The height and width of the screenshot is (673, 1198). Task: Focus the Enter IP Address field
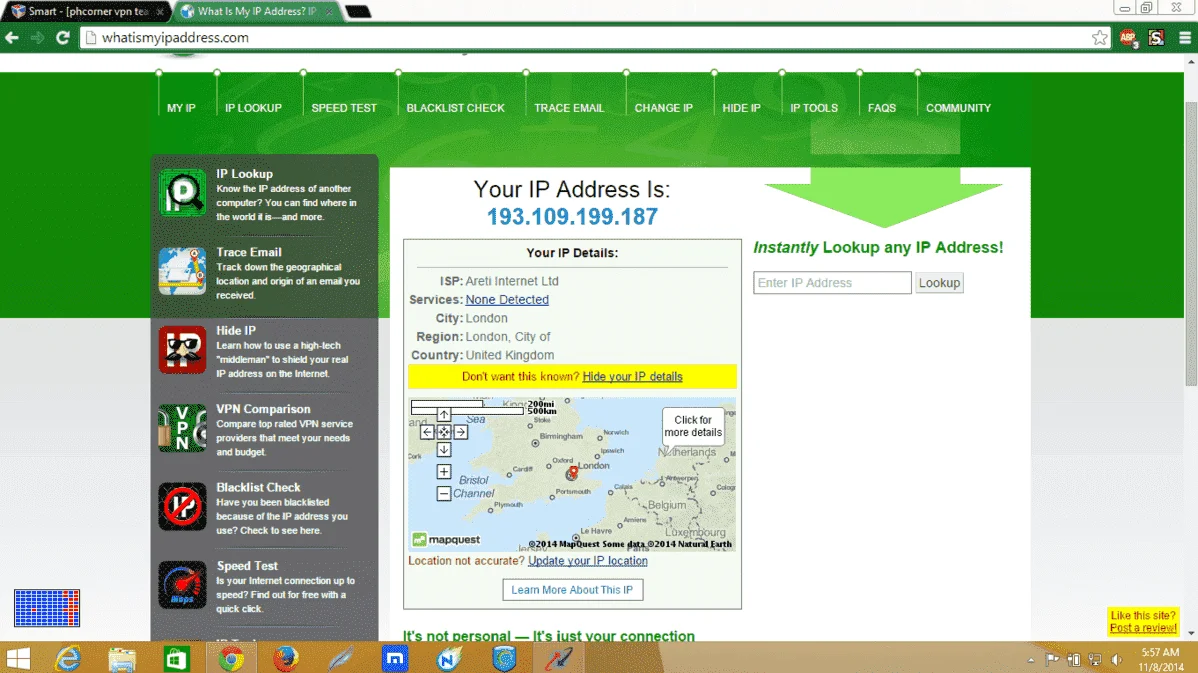(832, 283)
